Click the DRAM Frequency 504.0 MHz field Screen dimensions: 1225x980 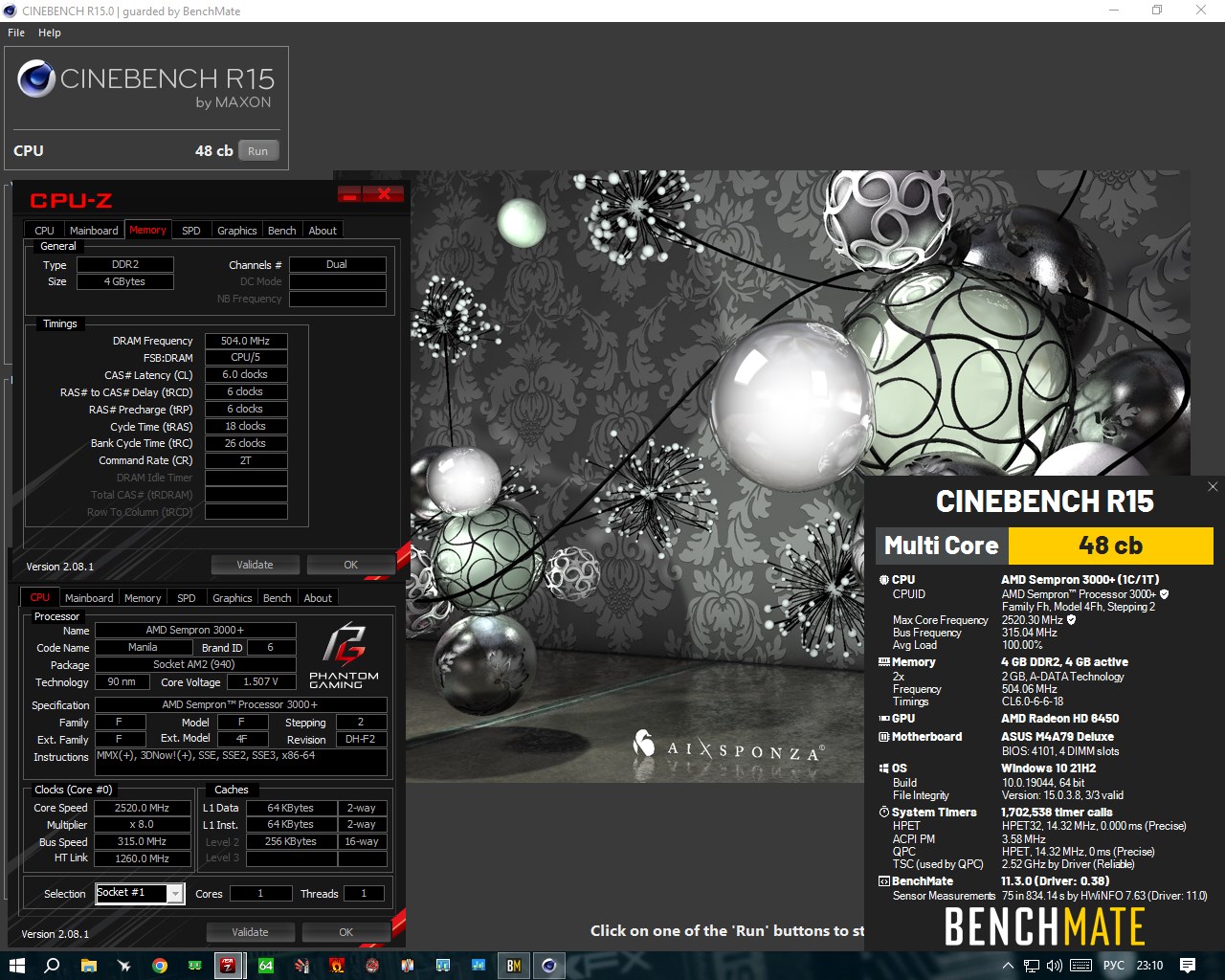pyautogui.click(x=246, y=341)
